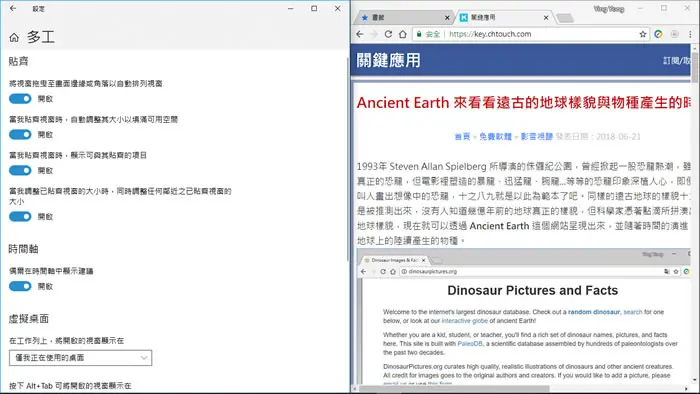
Task: Toggle auto-resize snapped window to fill space
Action: coord(20,134)
